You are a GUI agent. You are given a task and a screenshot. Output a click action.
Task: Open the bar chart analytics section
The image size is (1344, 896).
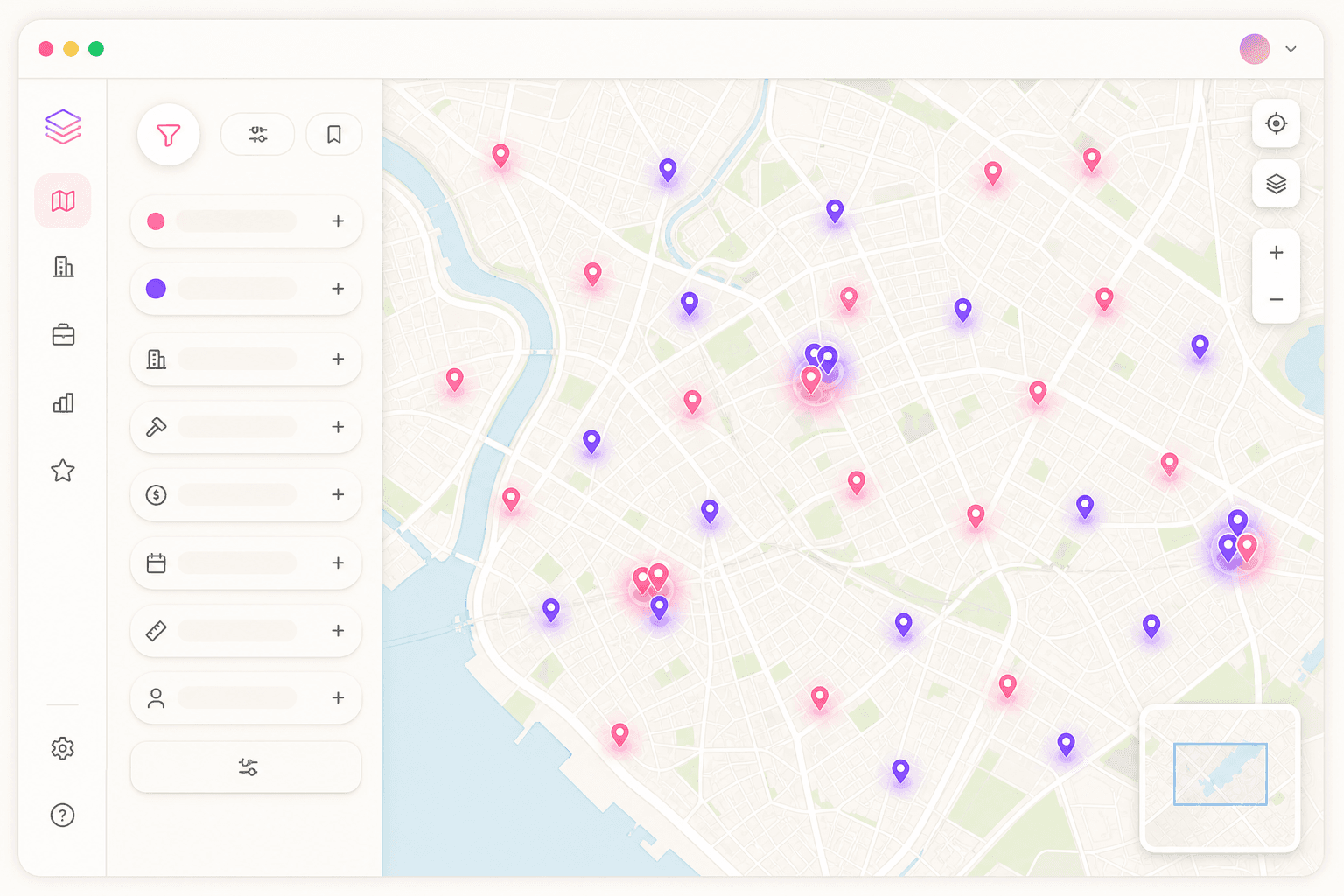[x=63, y=402]
